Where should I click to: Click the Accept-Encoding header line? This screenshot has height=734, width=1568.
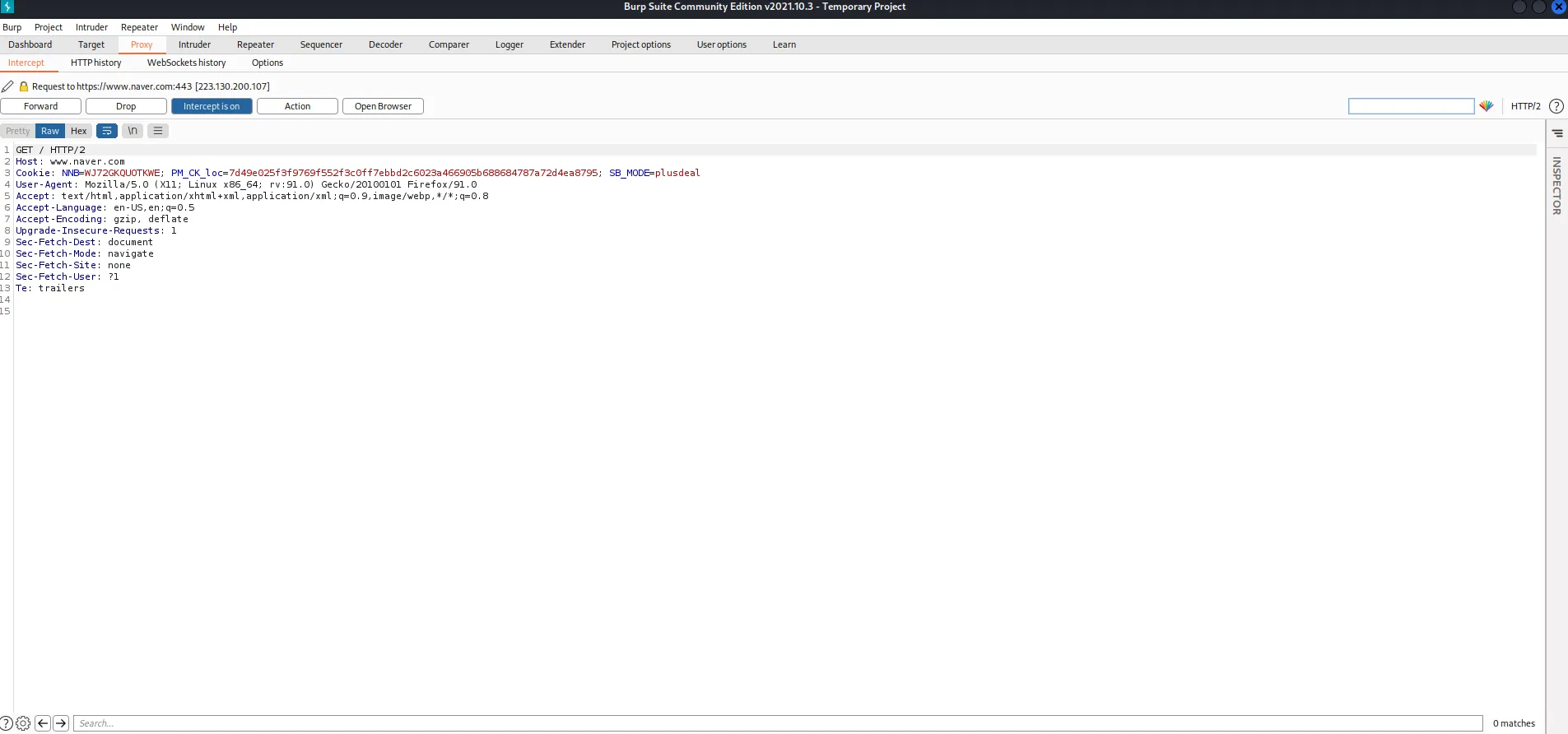pyautogui.click(x=102, y=219)
